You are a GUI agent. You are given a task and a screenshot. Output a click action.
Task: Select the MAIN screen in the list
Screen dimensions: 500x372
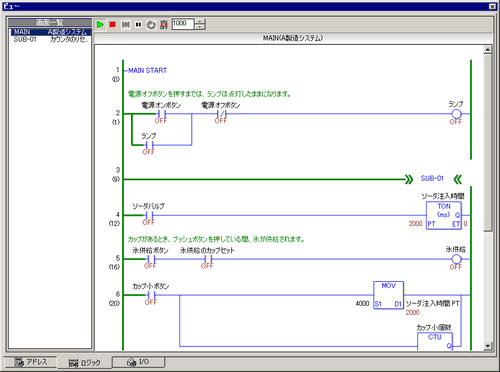point(50,32)
